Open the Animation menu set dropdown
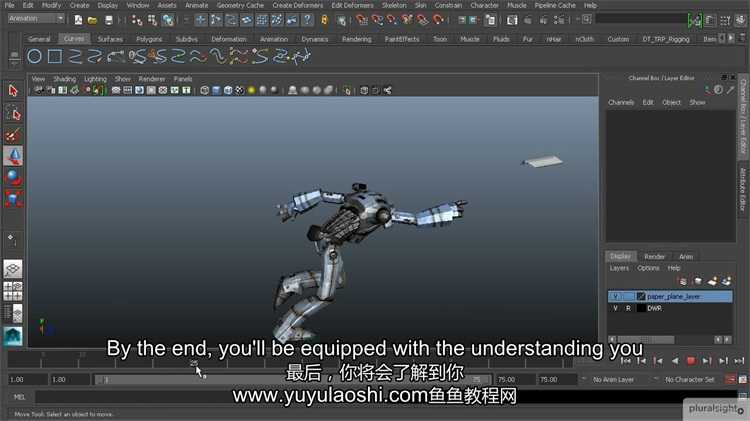 pyautogui.click(x=36, y=19)
